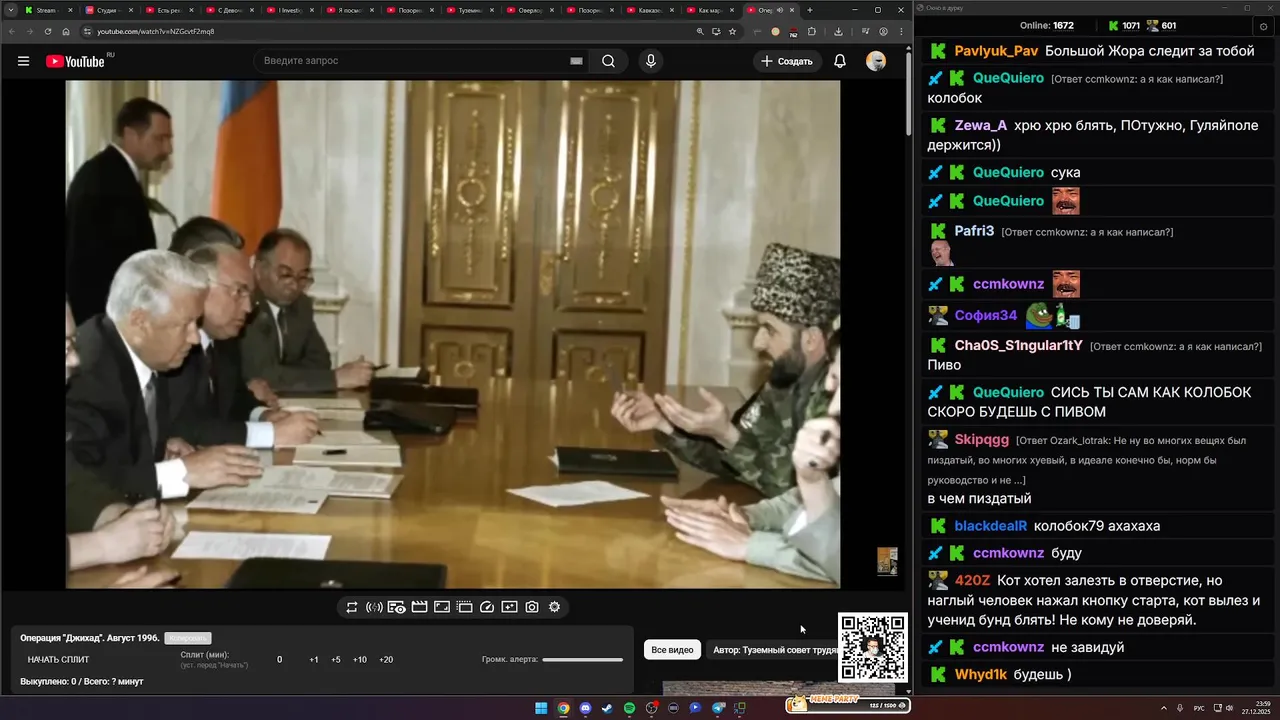Switch to the Investig tab

pyautogui.click(x=290, y=10)
